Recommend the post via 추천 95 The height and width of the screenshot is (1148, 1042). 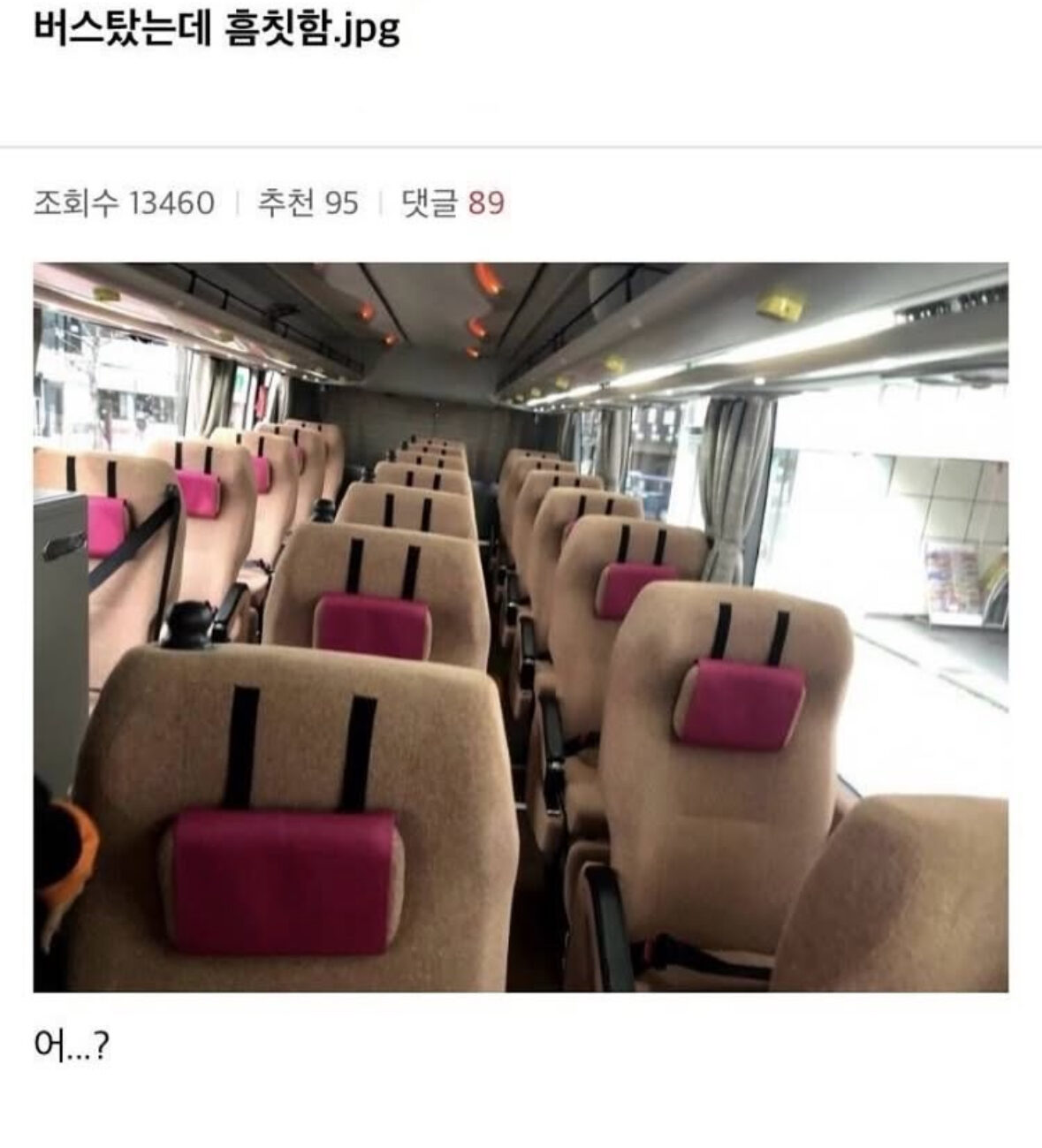tap(308, 203)
